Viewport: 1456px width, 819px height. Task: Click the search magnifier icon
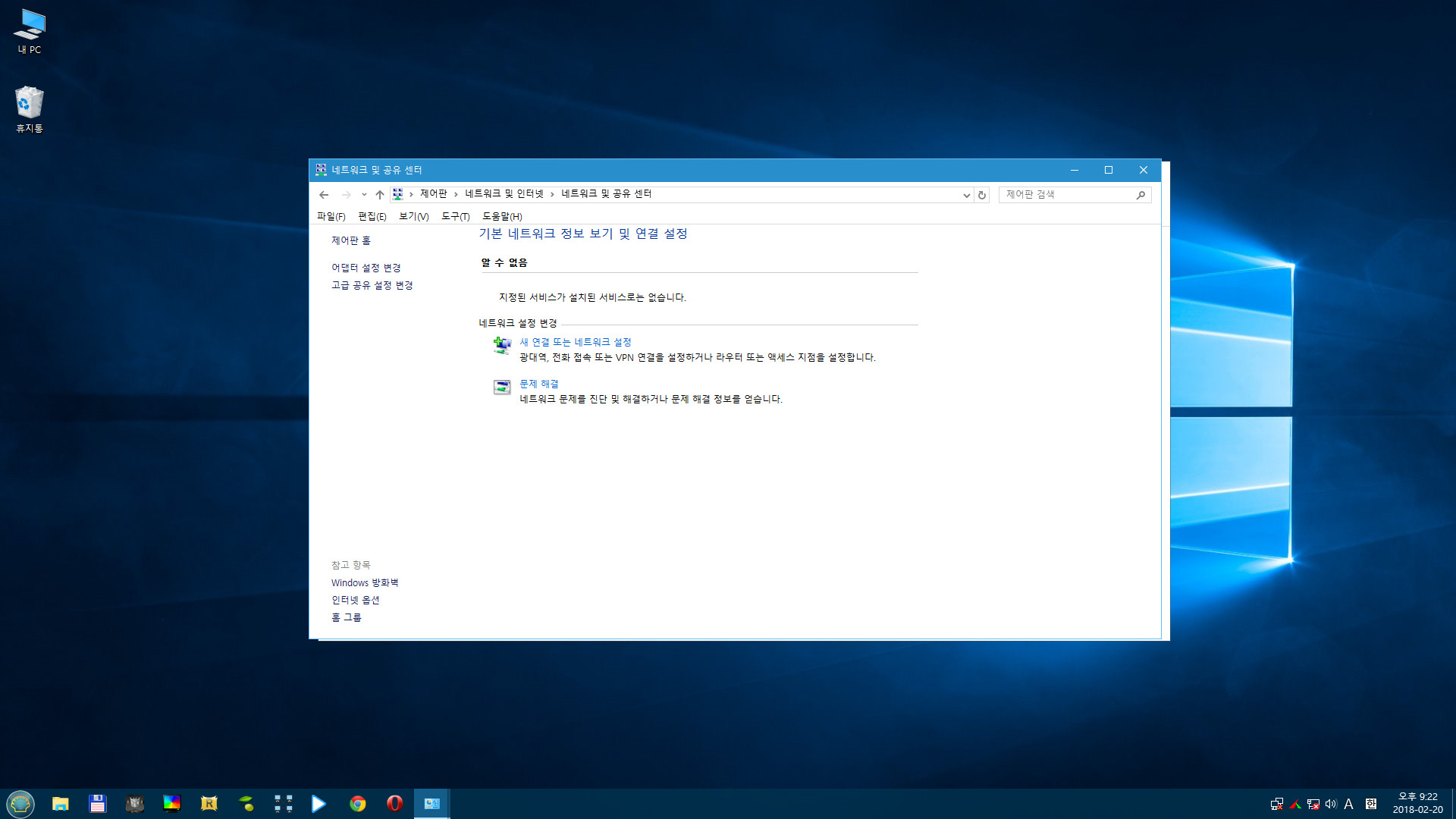(x=1141, y=195)
